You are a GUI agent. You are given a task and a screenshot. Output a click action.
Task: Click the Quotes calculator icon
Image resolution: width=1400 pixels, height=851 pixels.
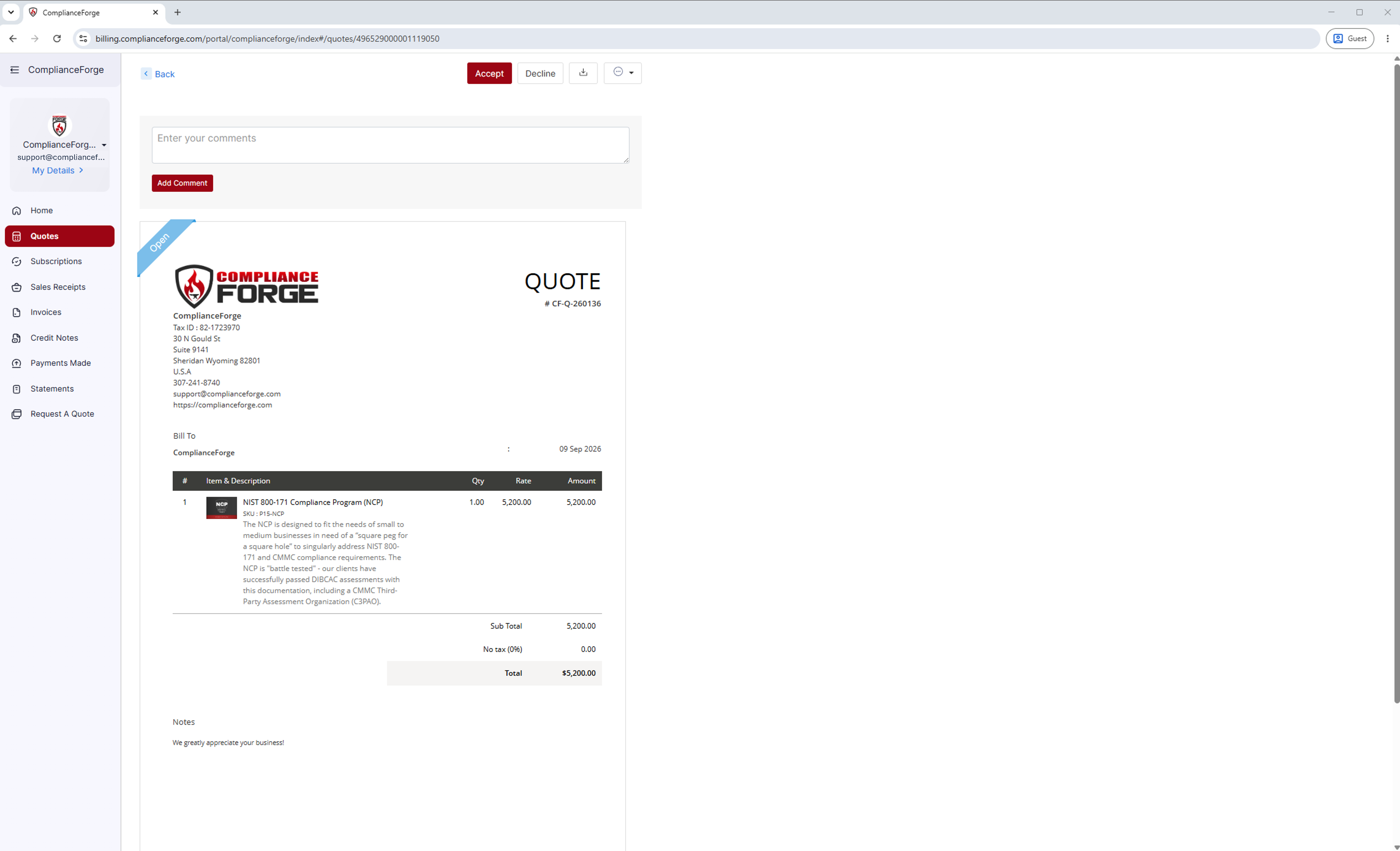coord(16,237)
